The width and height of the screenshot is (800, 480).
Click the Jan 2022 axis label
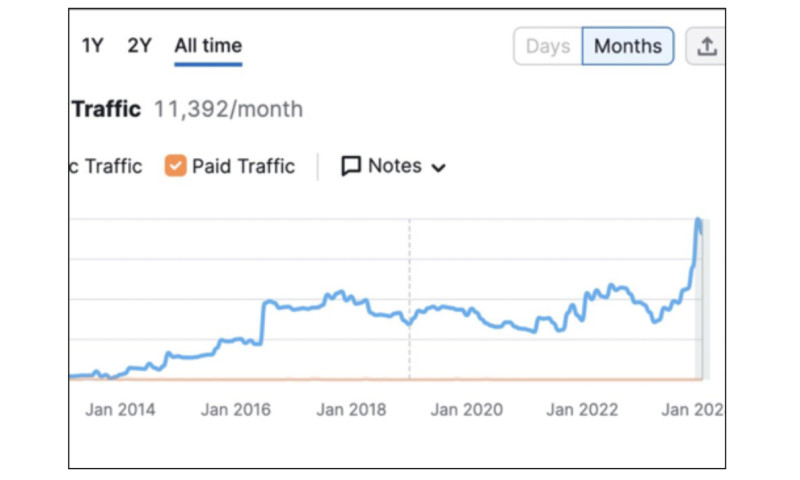click(583, 409)
